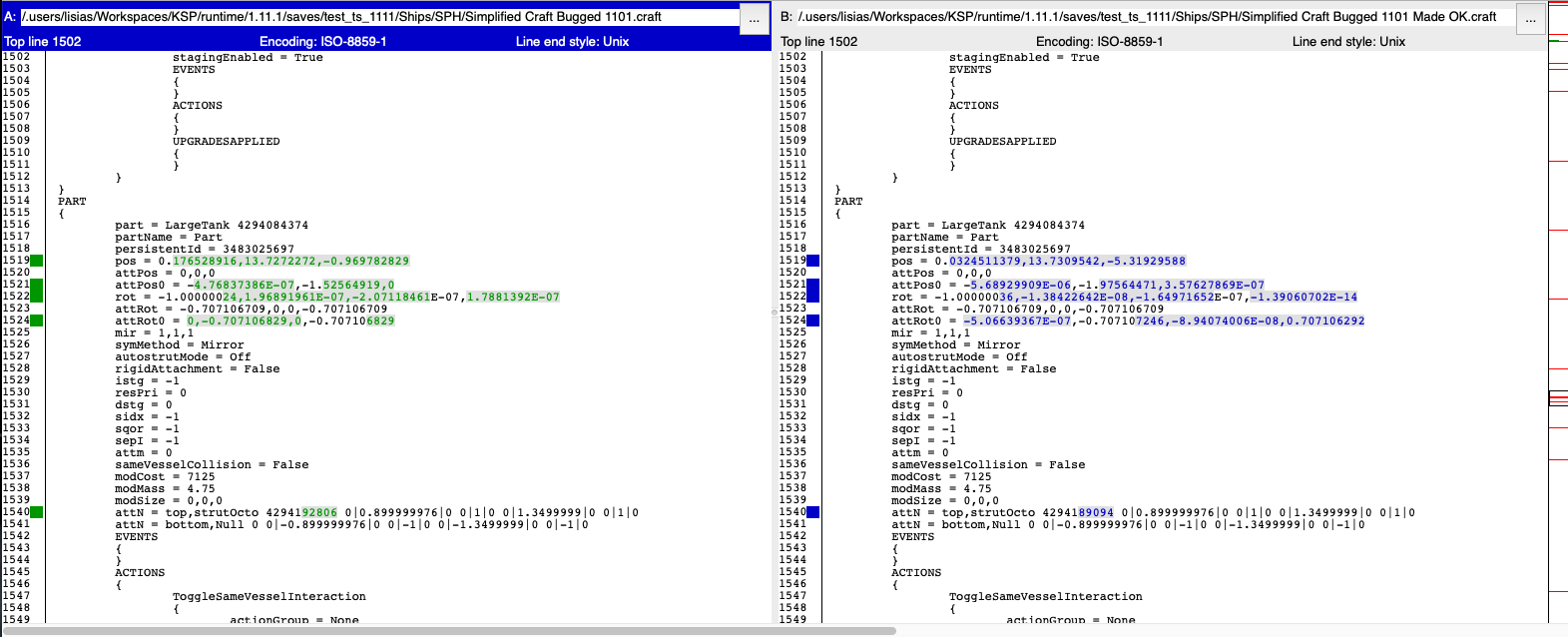Click the right pane 'rot = -1.00000036' line
The image size is (1568, 637).
tap(1125, 297)
